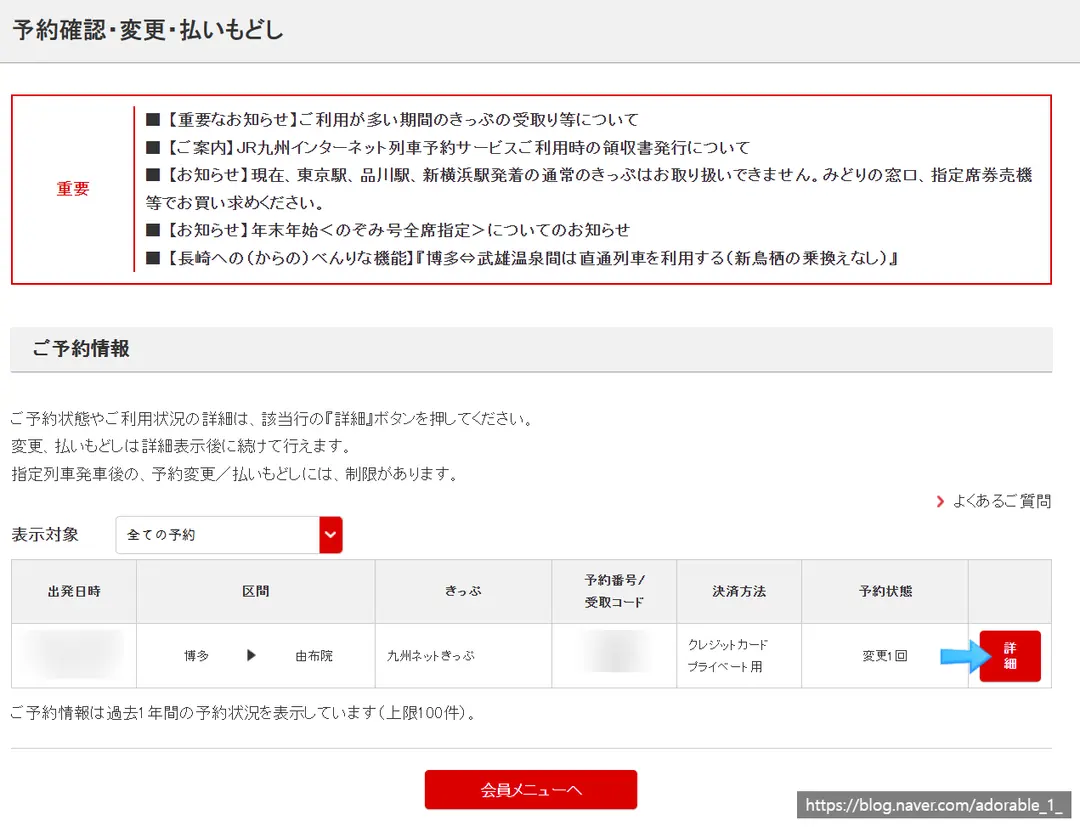Click the 予約状態 column header

(885, 592)
